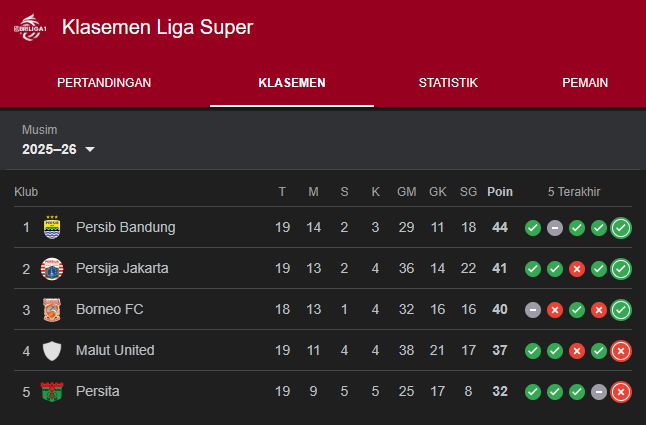Open the Persib Bandung team link
The height and width of the screenshot is (425, 646).
(x=125, y=227)
